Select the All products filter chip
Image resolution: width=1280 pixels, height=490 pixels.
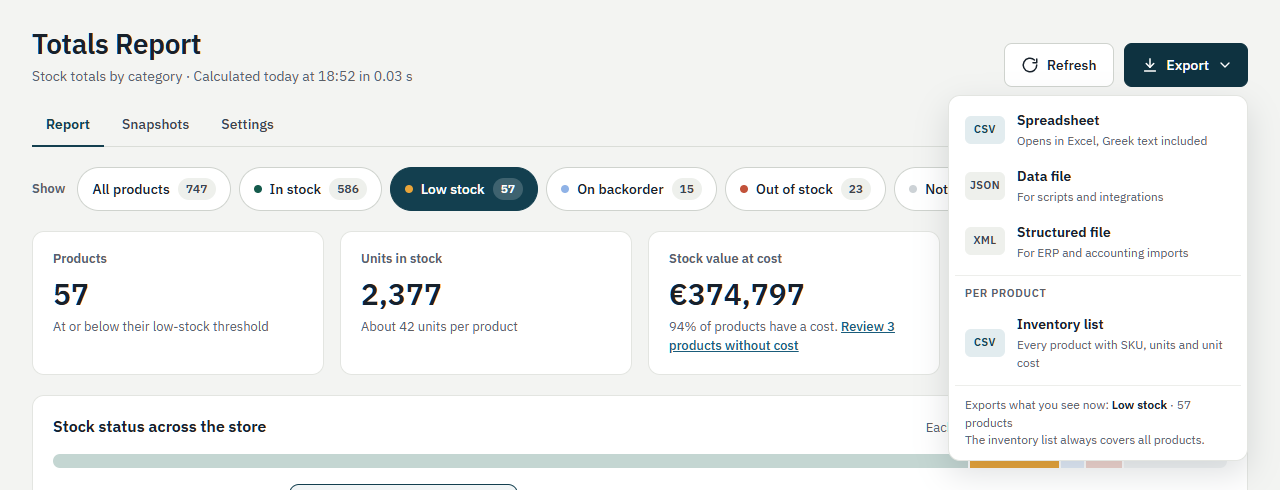[x=154, y=189]
